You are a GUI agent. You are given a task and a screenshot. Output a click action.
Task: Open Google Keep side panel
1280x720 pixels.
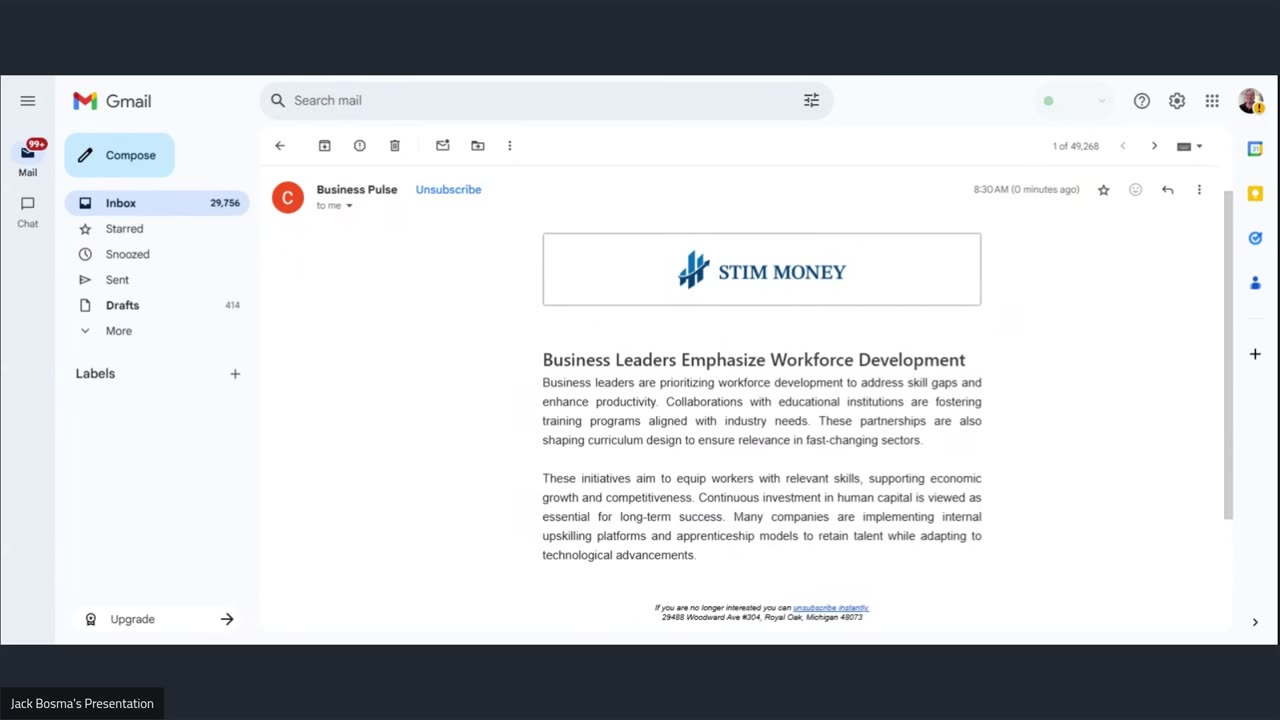[1255, 194]
